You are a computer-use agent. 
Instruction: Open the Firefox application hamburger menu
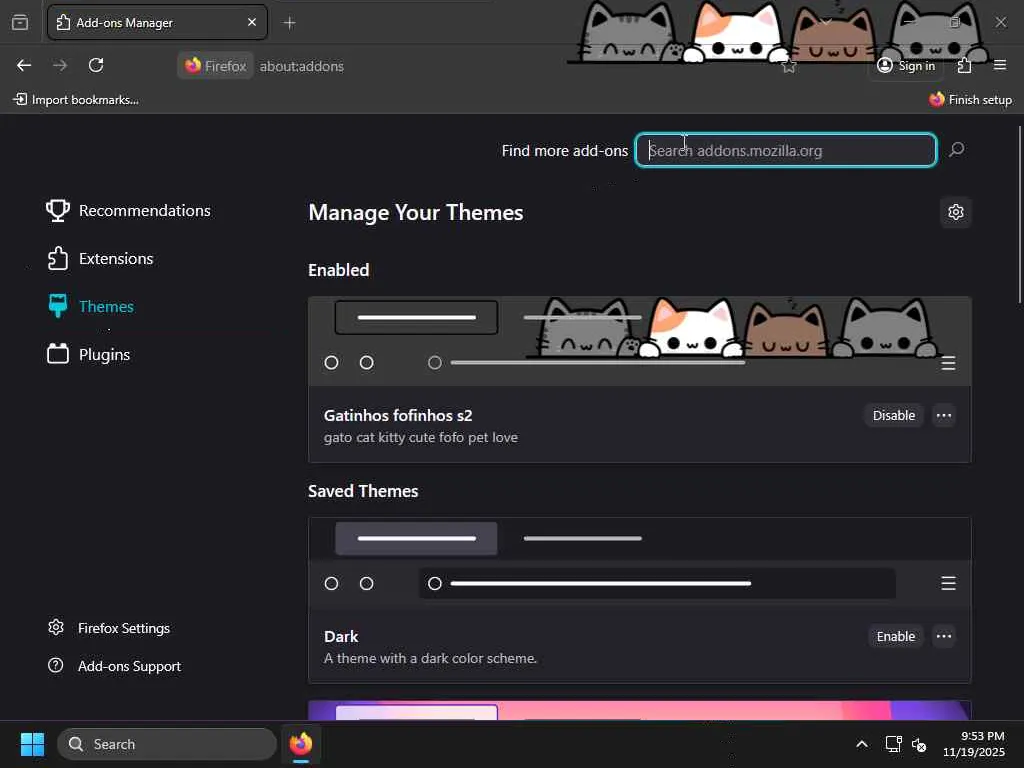(1000, 65)
